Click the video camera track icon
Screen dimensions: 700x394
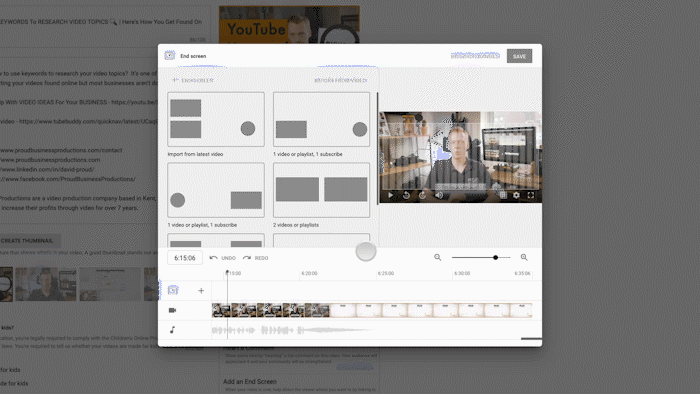172,310
